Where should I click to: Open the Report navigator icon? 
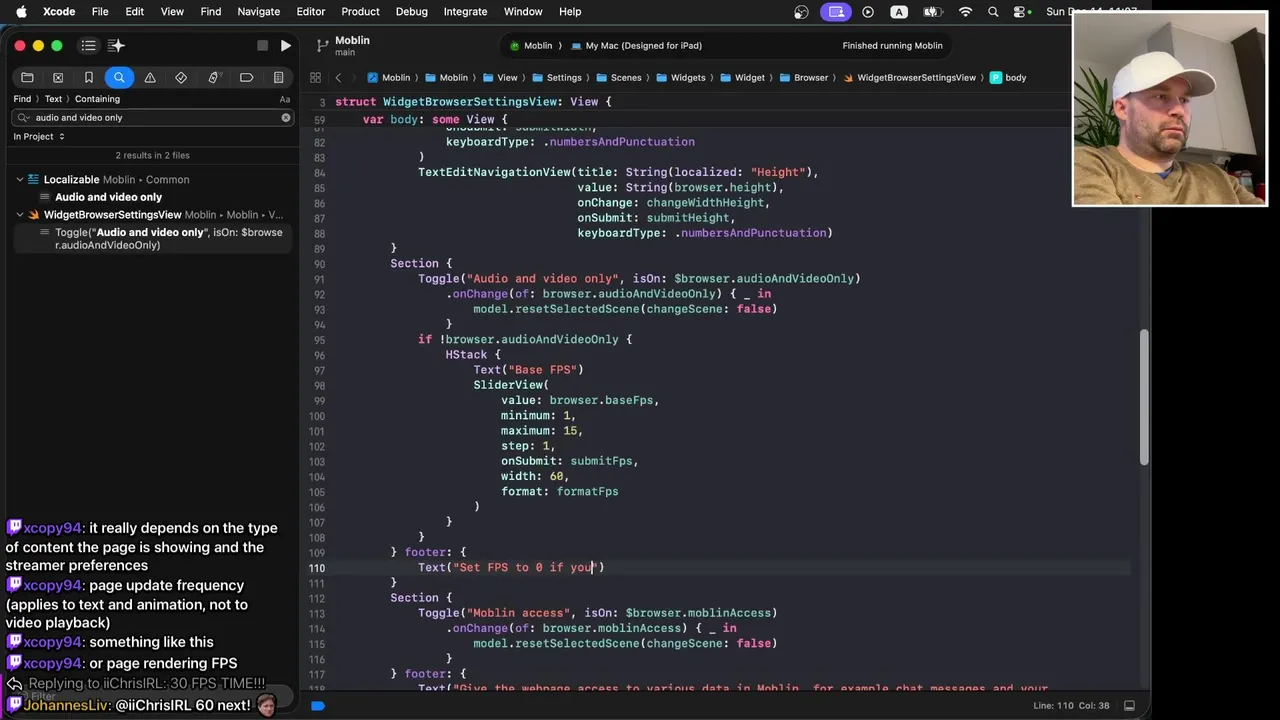tap(278, 77)
